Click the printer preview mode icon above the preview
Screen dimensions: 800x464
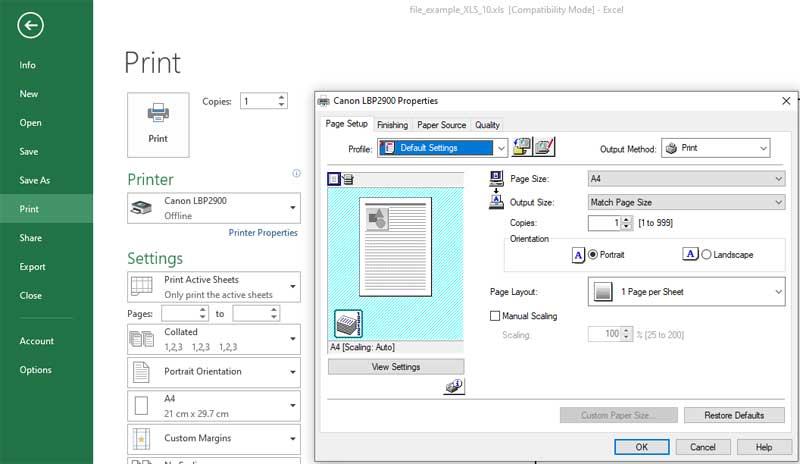point(348,179)
